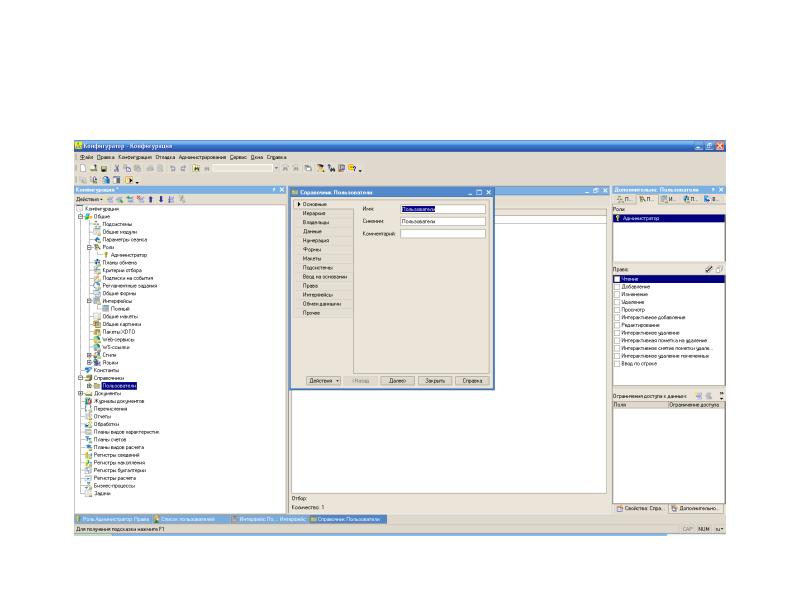Click the delete (red X) icon in configuration toolbar
800x600 pixels.
140,199
